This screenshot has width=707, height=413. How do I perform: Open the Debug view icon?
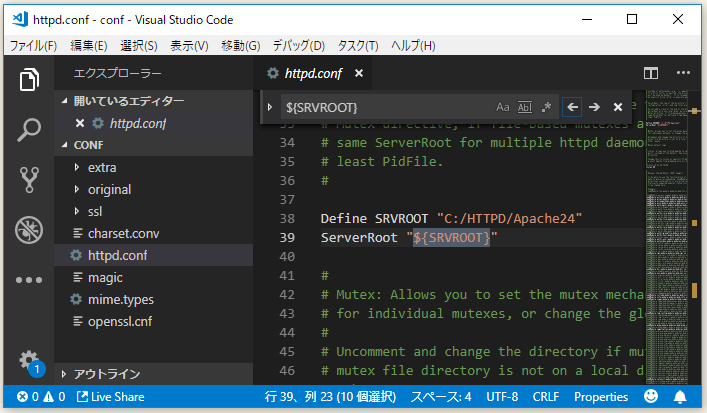(x=29, y=230)
